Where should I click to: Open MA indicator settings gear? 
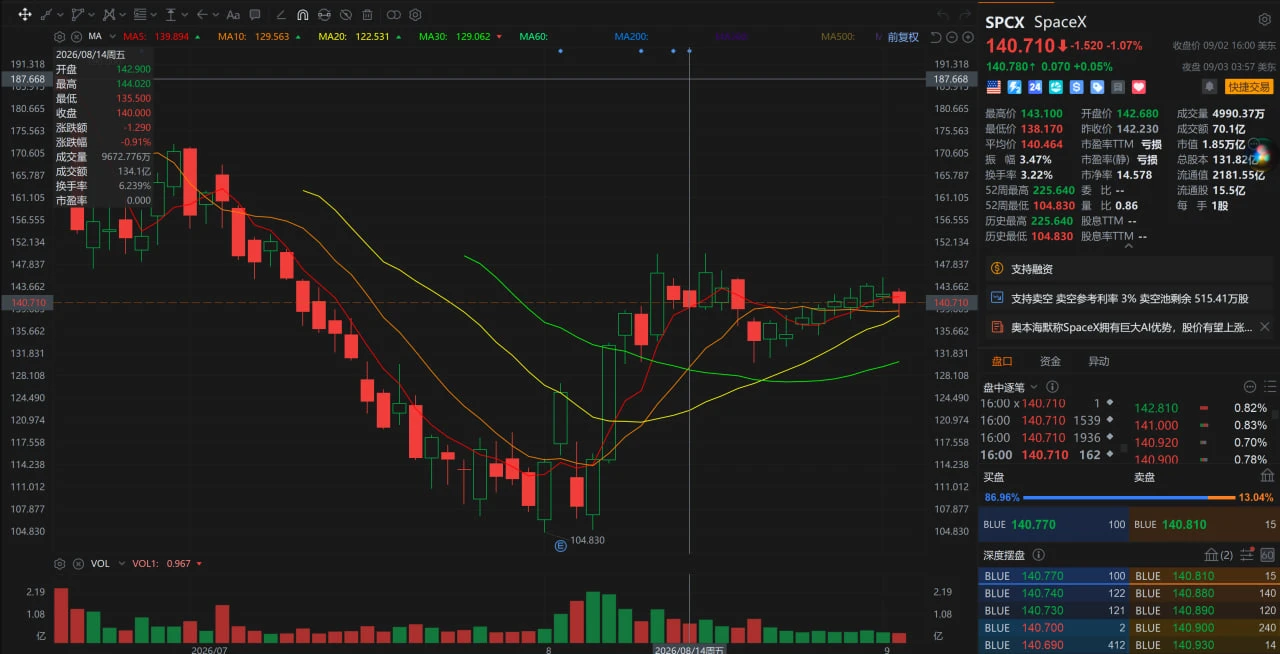(x=60, y=36)
